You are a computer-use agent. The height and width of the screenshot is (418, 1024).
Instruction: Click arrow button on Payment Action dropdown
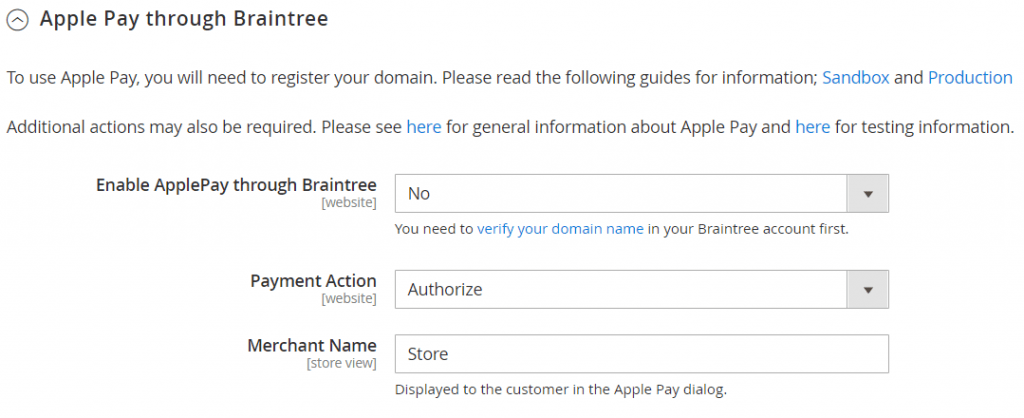[868, 290]
